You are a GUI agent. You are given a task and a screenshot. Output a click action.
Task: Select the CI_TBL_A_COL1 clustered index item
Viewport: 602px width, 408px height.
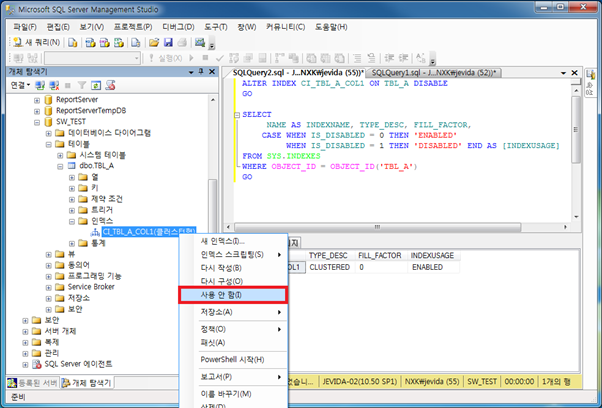[149, 232]
